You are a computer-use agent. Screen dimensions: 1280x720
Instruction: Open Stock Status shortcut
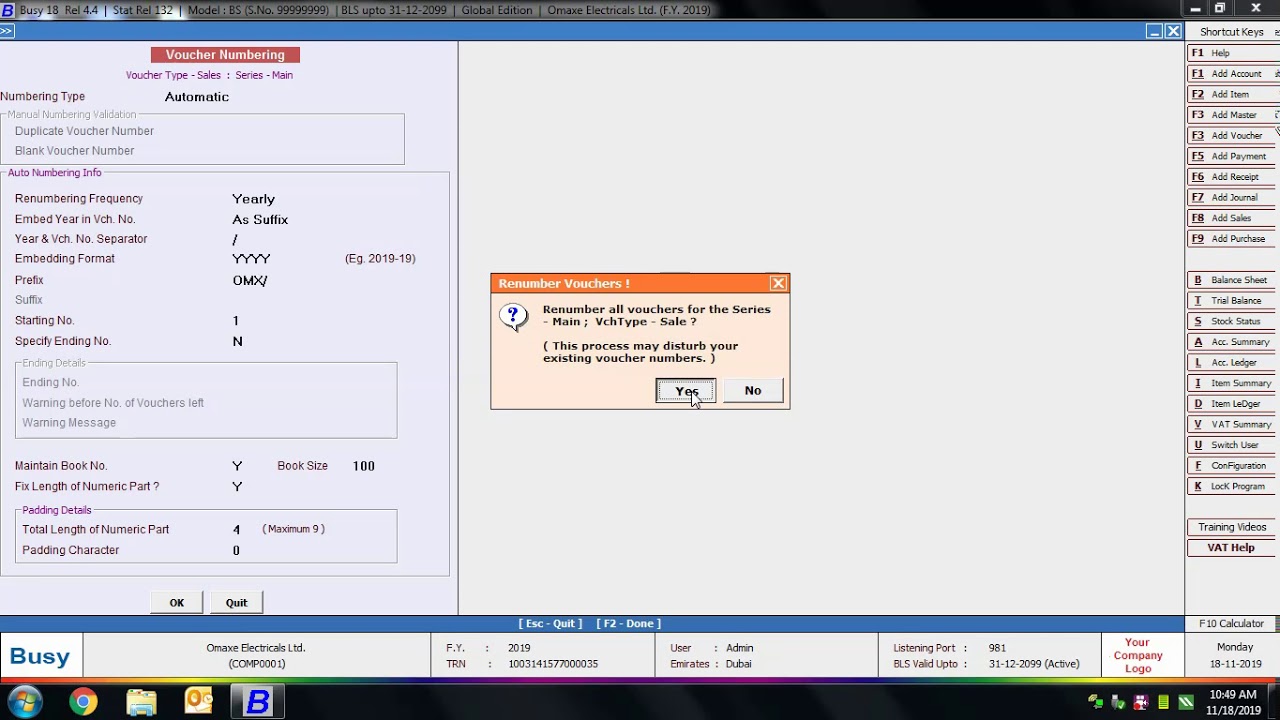(x=1232, y=321)
